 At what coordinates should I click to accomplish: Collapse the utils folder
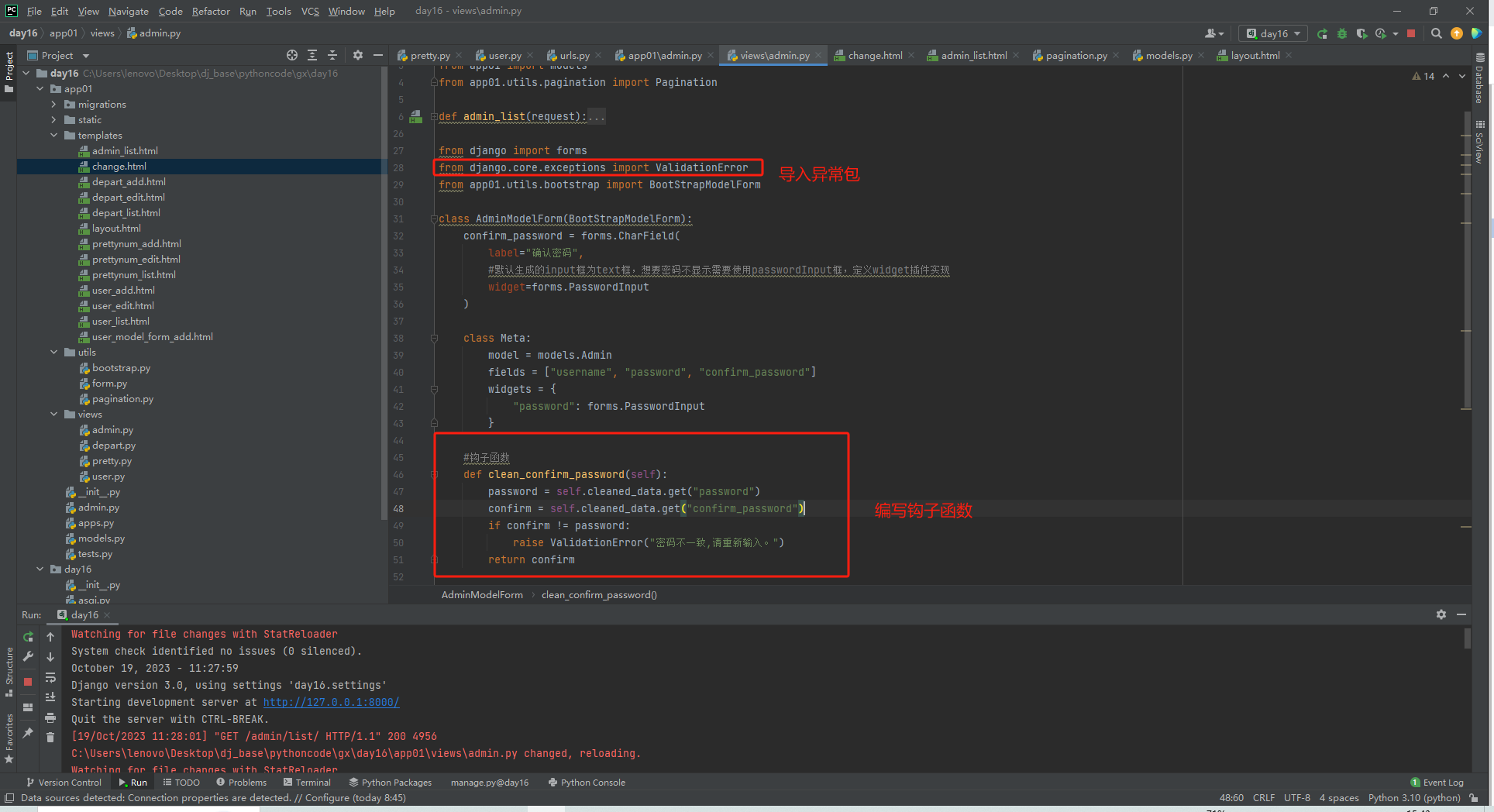point(54,353)
